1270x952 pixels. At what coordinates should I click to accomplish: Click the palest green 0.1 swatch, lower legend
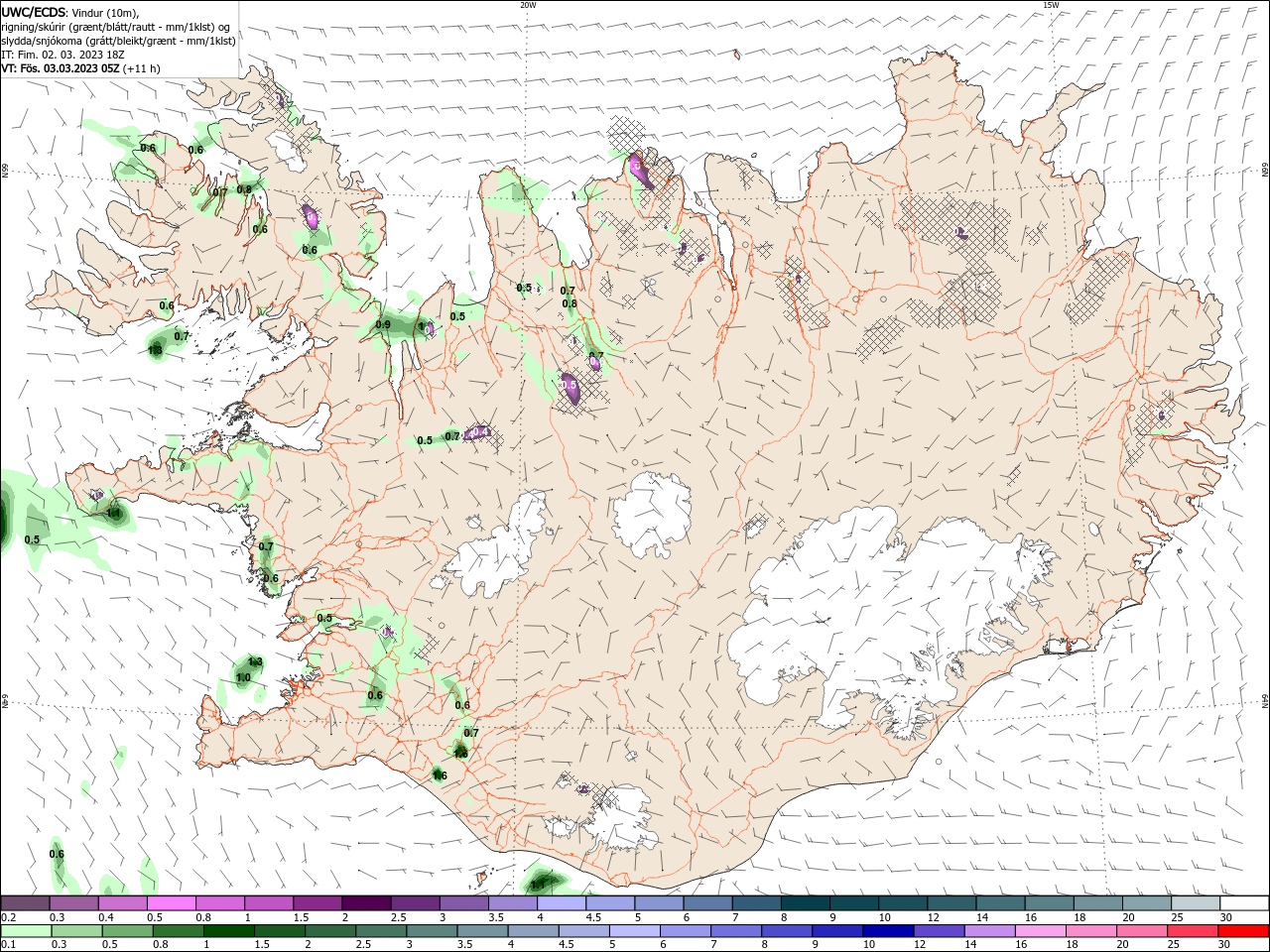coord(27,931)
